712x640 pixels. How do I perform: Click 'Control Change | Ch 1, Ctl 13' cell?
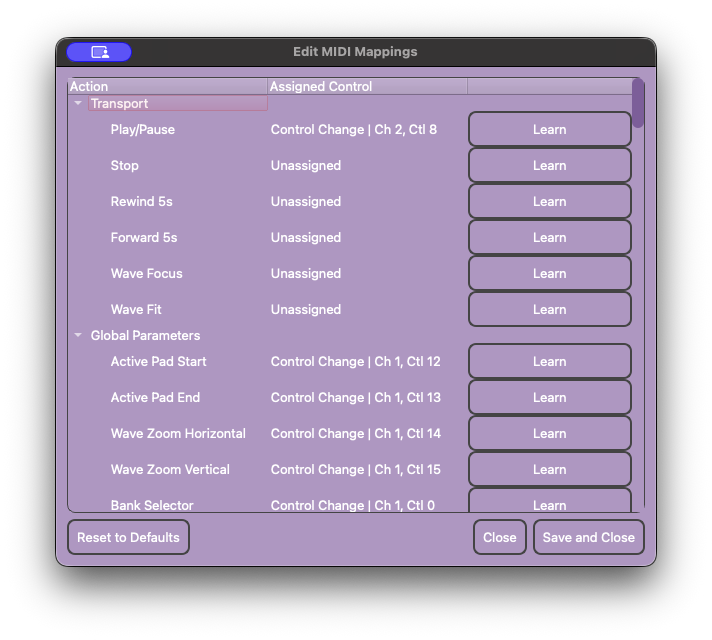click(x=356, y=397)
